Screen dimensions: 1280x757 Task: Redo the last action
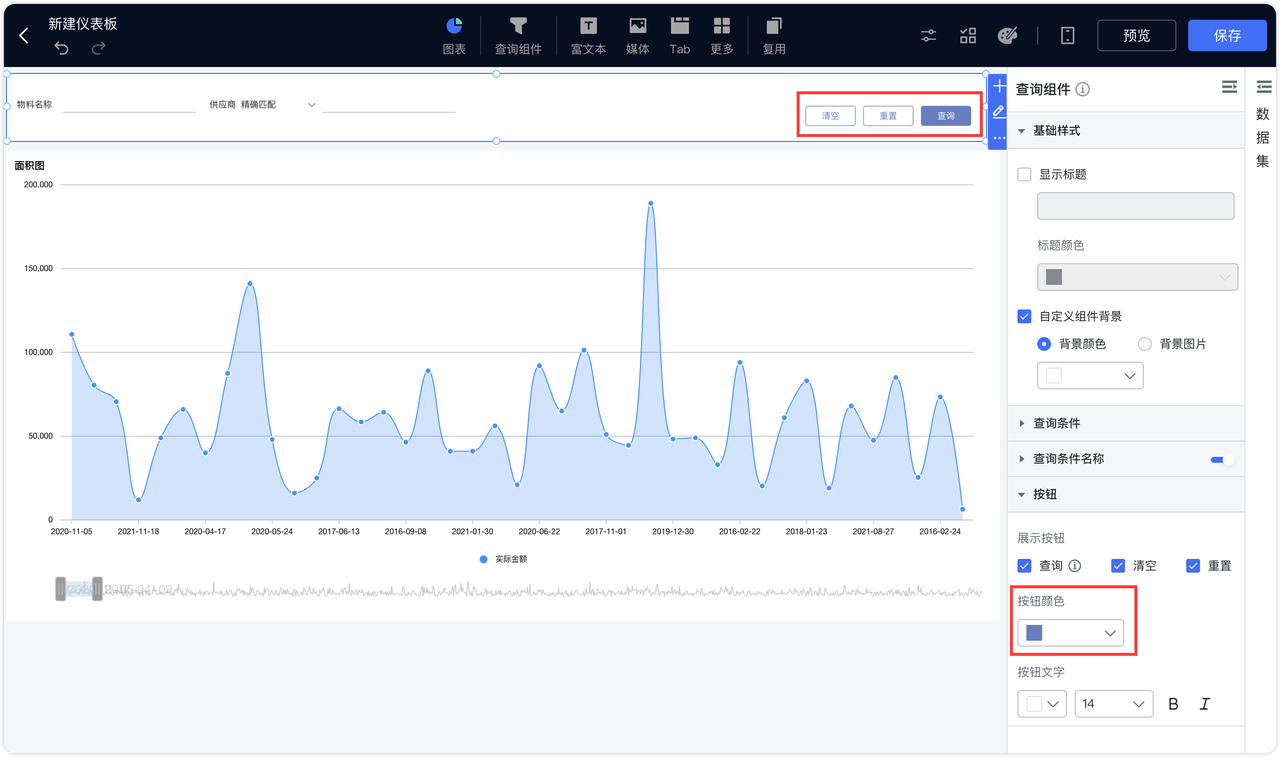(x=98, y=48)
